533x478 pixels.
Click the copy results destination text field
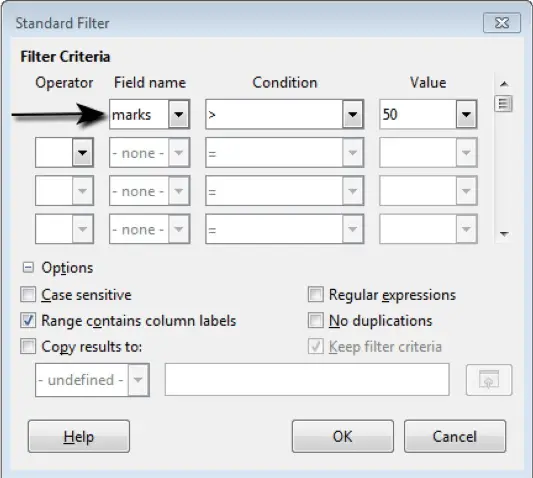307,379
